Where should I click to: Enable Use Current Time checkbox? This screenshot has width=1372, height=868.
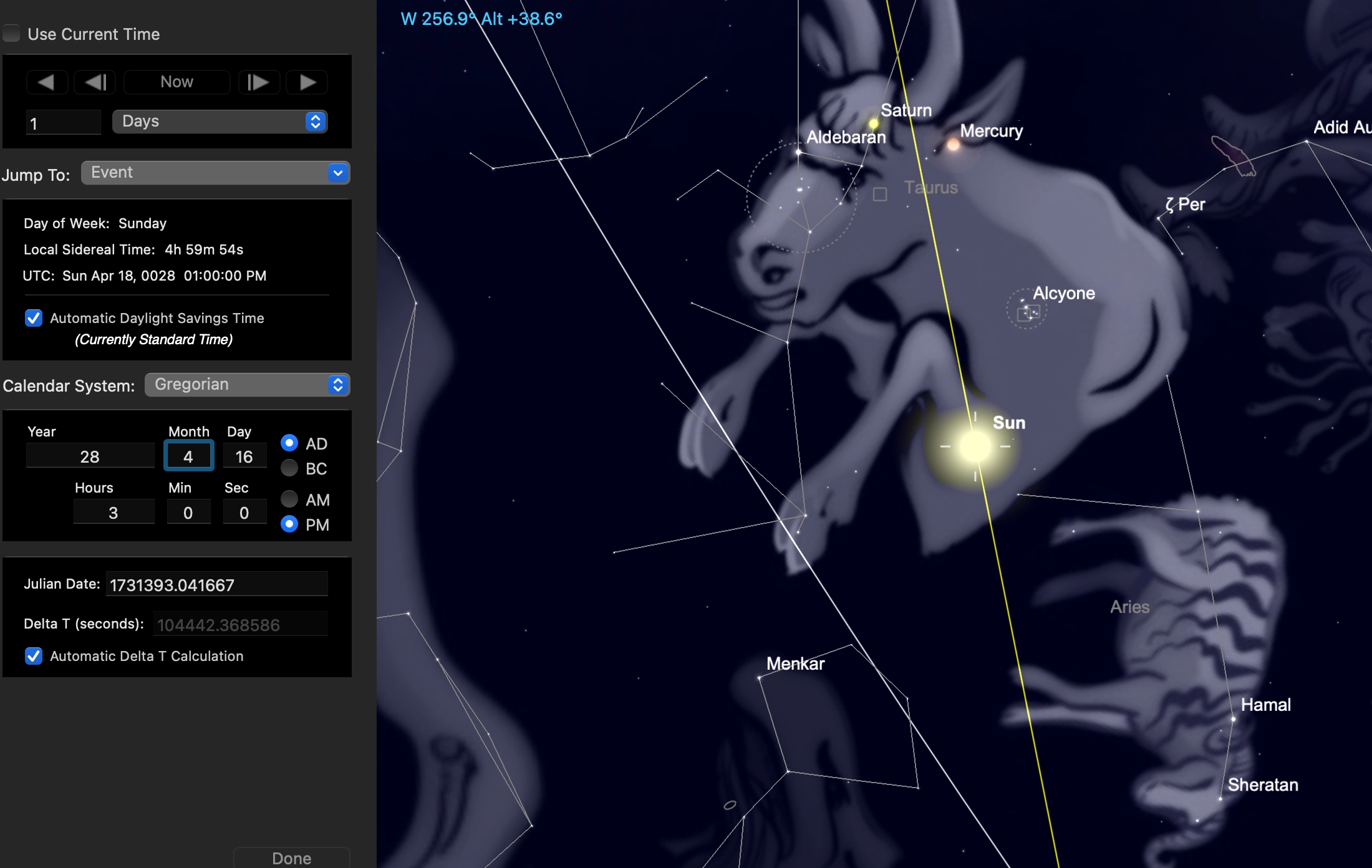click(x=12, y=34)
